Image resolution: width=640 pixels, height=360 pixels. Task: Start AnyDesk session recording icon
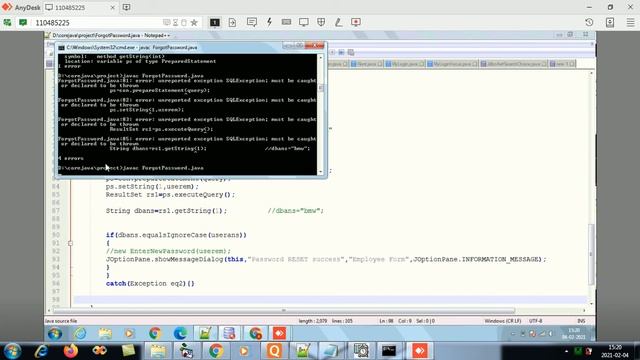click(356, 22)
